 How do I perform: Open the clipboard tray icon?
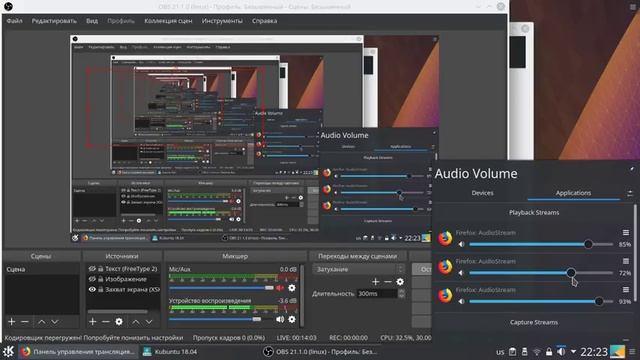513,352
